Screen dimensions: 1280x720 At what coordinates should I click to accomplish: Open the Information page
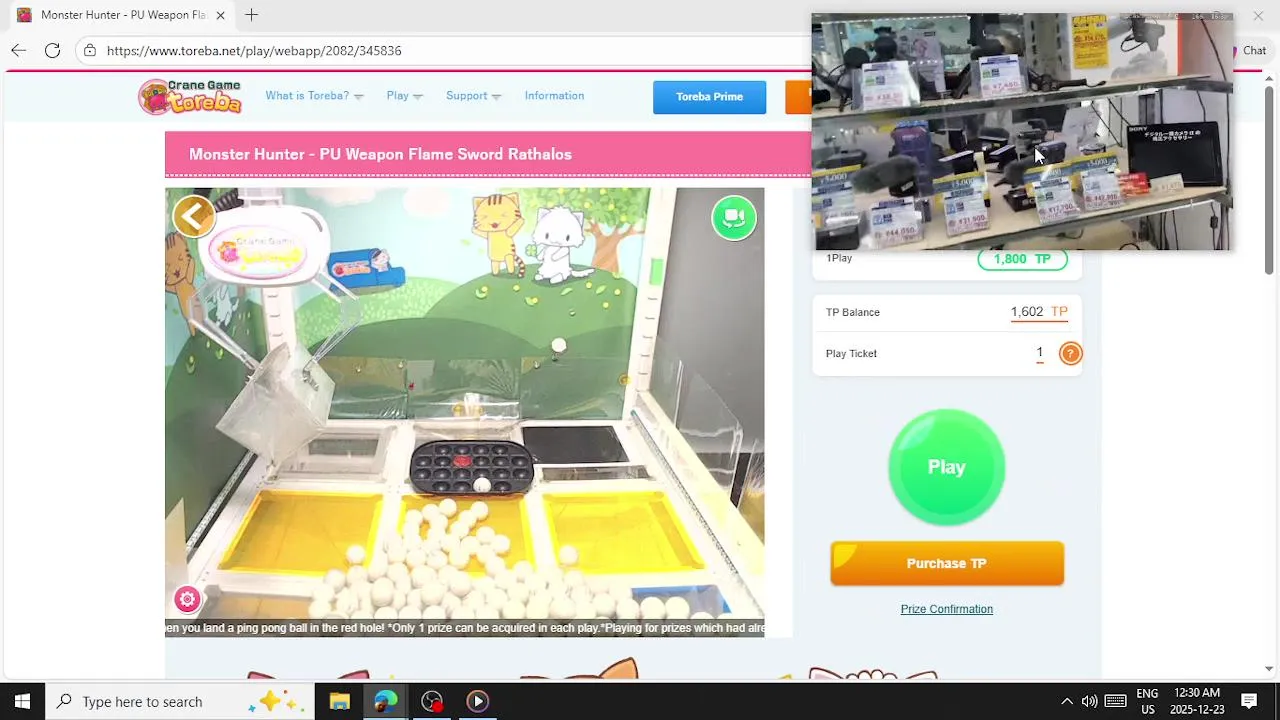[554, 96]
